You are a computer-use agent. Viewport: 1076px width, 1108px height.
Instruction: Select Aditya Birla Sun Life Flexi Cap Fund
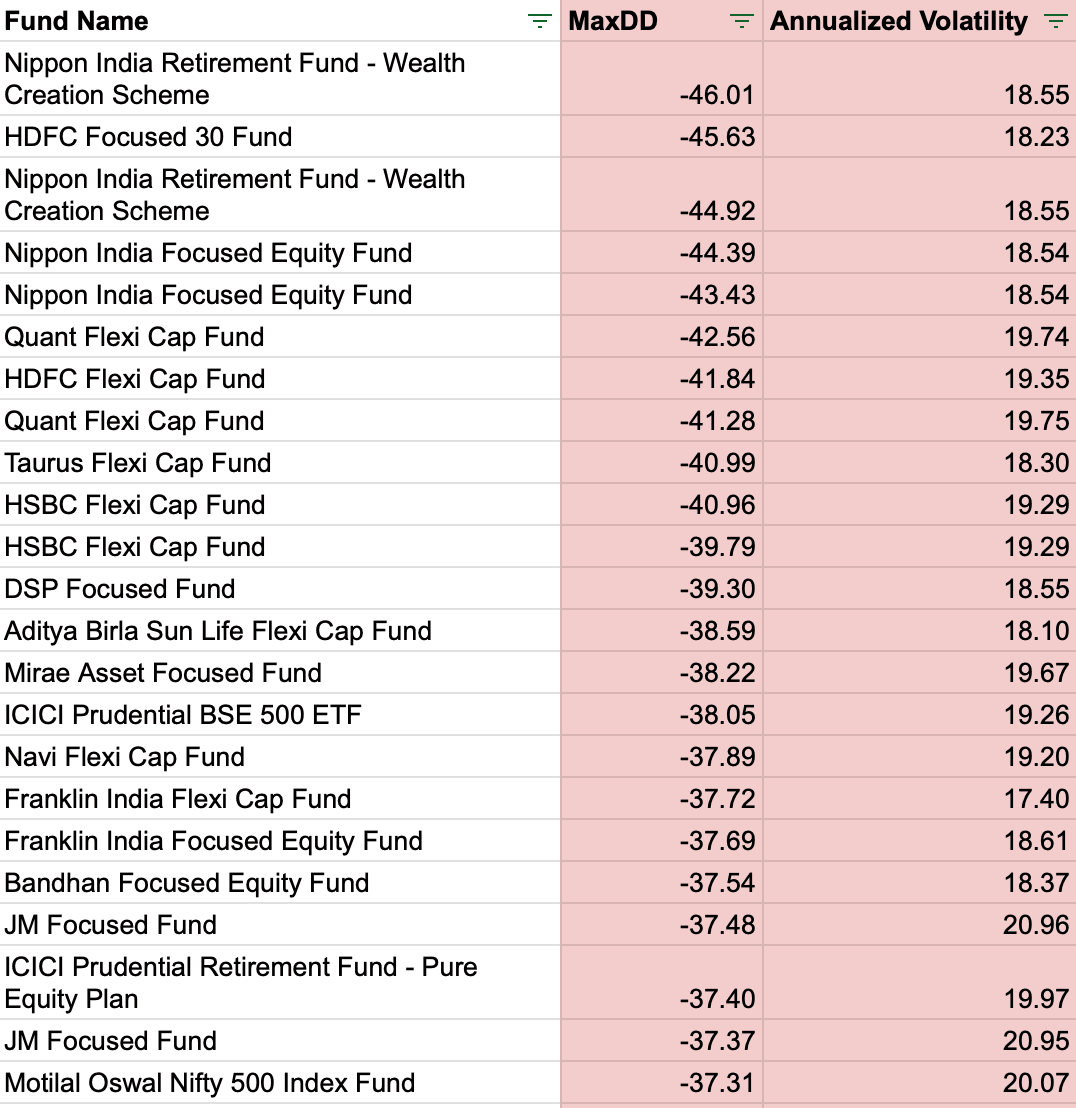tap(218, 631)
